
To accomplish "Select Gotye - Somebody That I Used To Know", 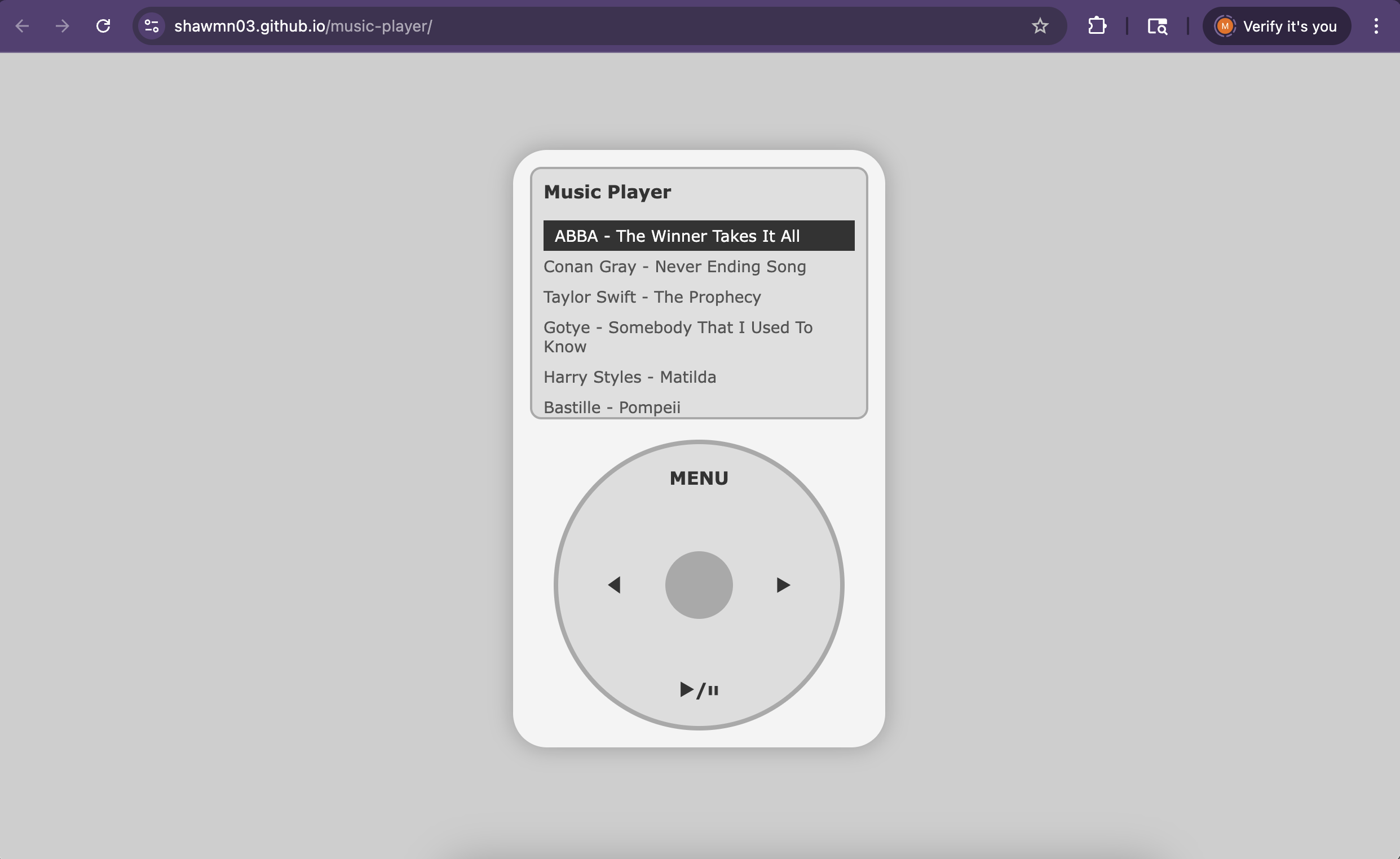I will (x=678, y=337).
